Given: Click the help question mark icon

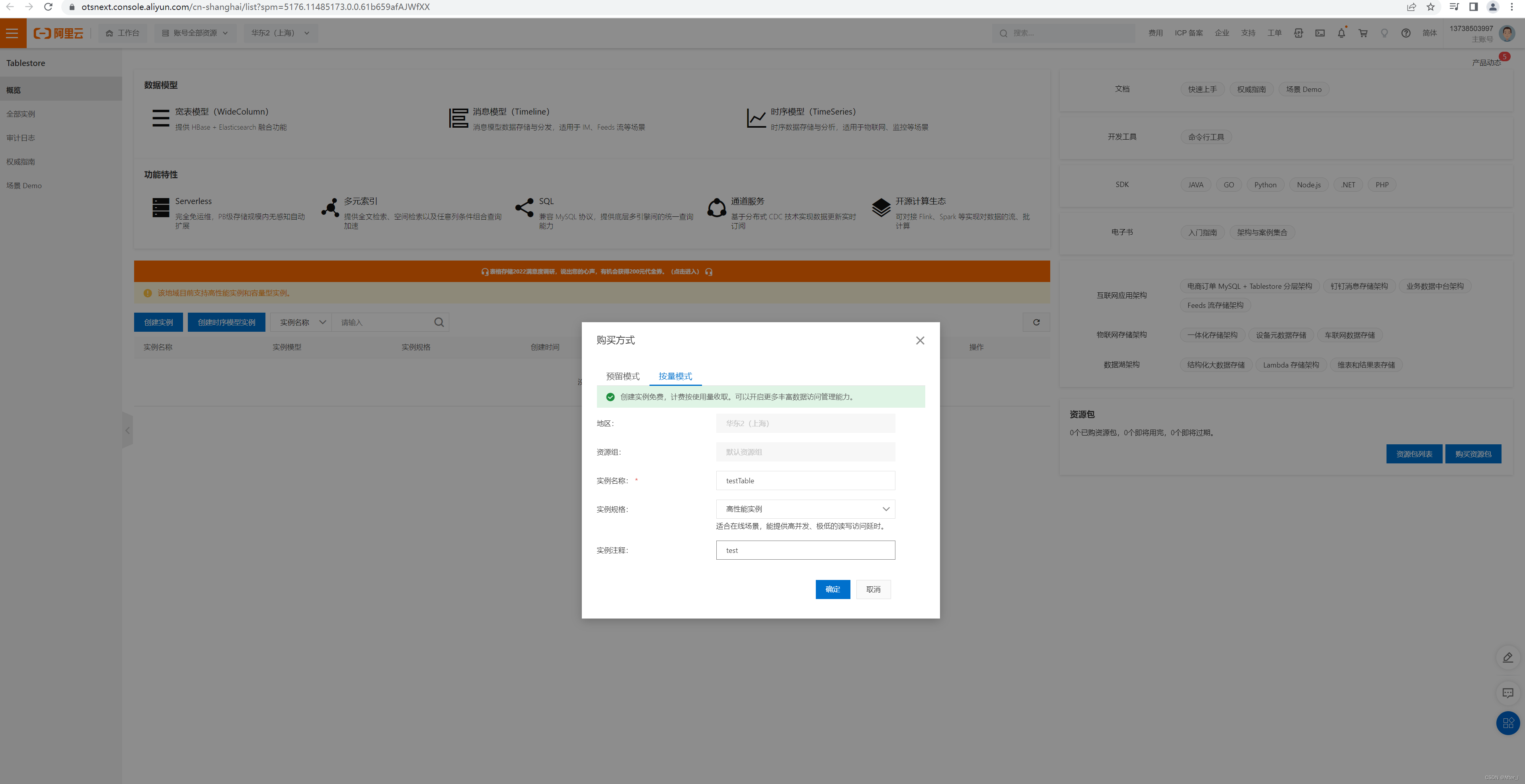Looking at the screenshot, I should coord(1406,33).
